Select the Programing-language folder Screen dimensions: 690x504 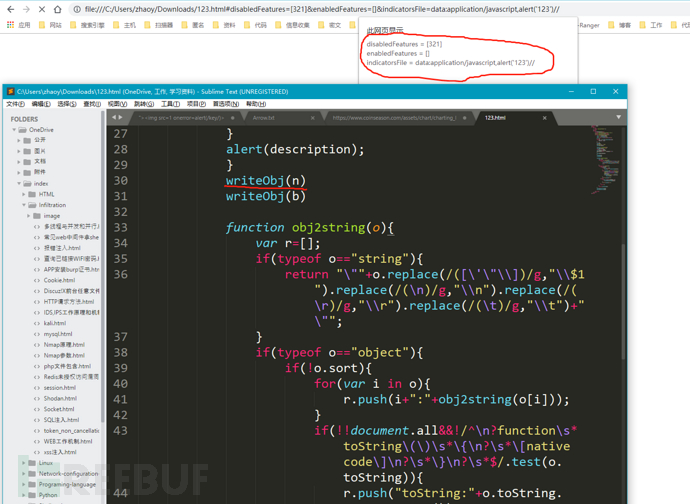click(67, 485)
